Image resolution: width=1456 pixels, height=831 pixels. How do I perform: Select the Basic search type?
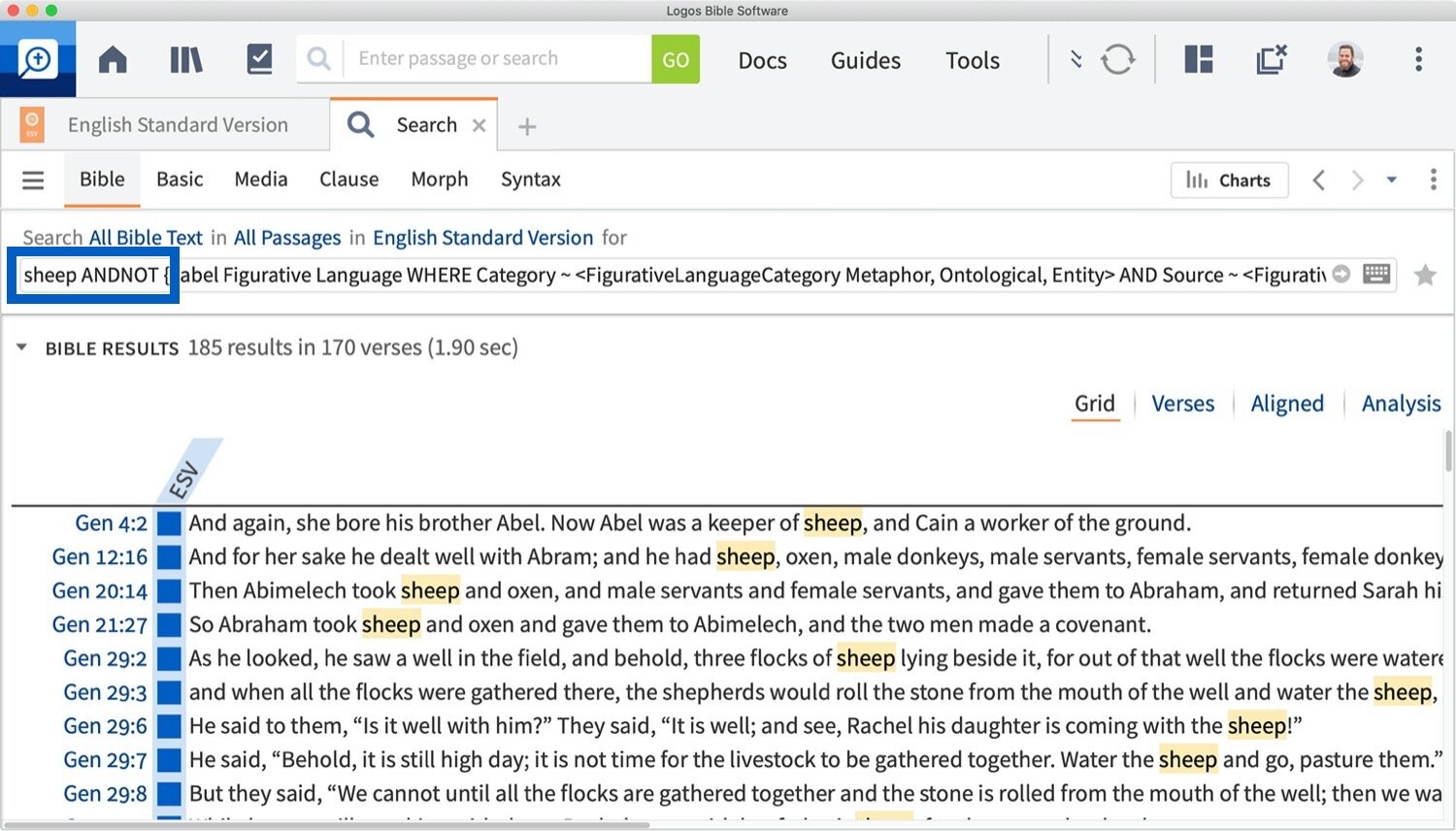pos(180,180)
